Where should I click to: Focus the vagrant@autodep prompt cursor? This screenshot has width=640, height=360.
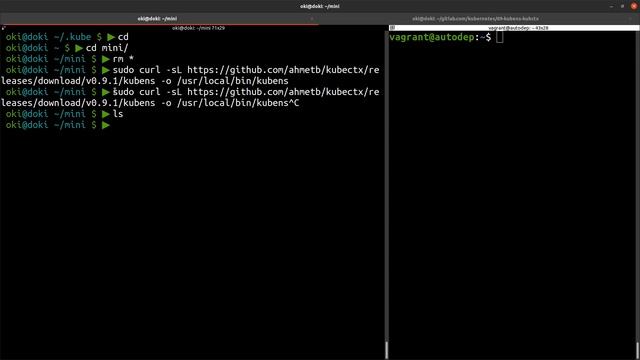point(500,37)
